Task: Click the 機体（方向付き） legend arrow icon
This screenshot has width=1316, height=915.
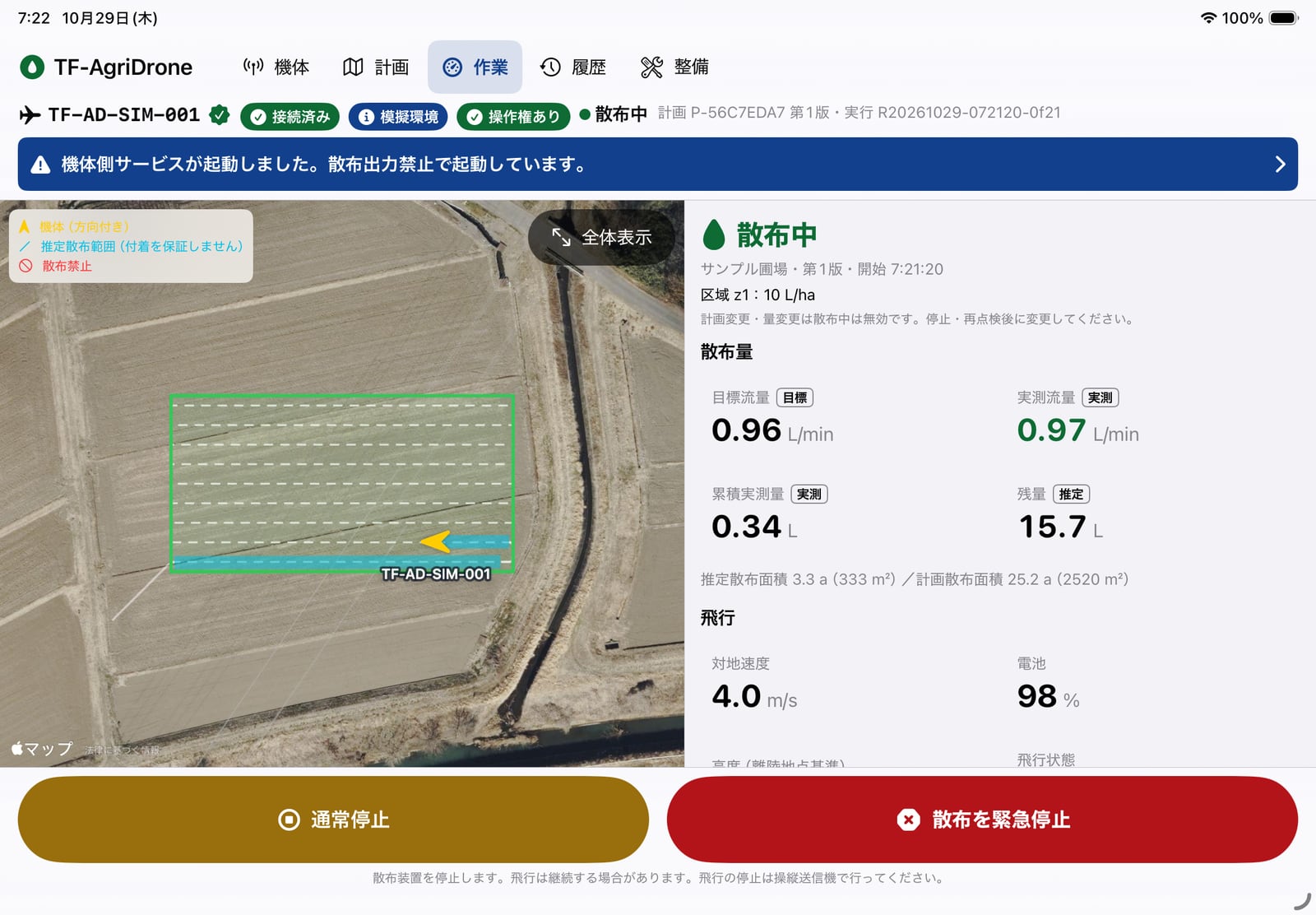Action: pyautogui.click(x=25, y=226)
